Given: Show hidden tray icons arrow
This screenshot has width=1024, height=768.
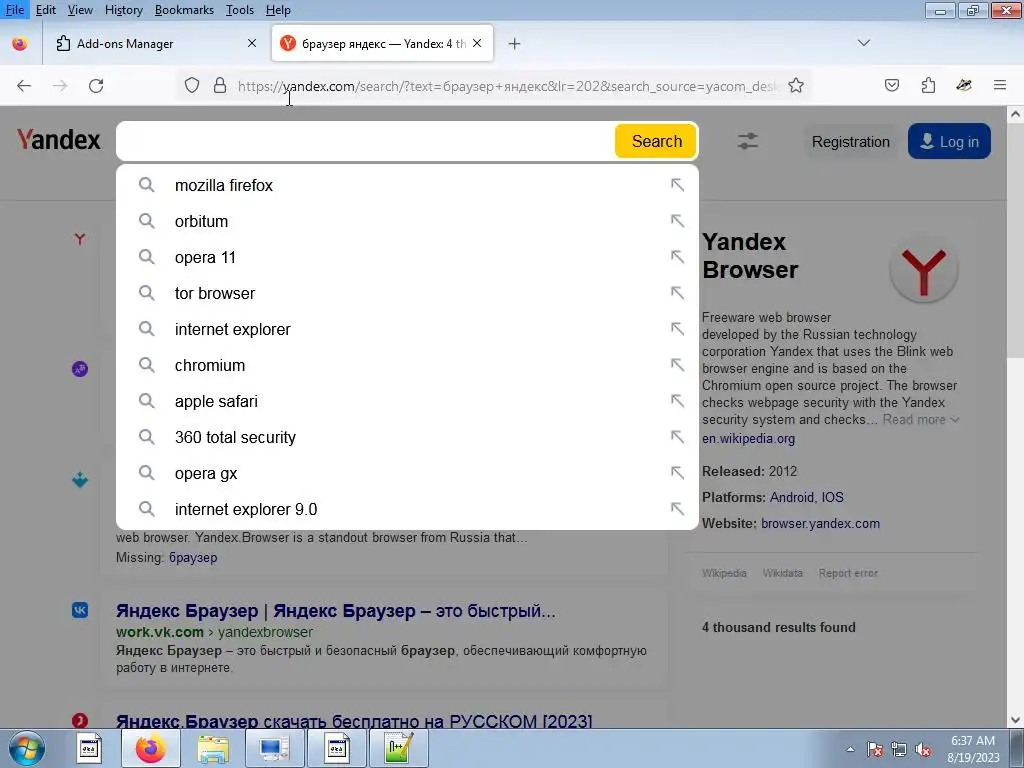Looking at the screenshot, I should 850,750.
